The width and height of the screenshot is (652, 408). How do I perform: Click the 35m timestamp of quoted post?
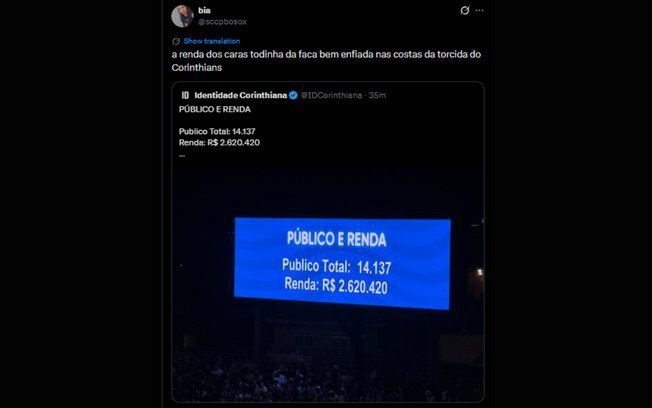click(377, 95)
